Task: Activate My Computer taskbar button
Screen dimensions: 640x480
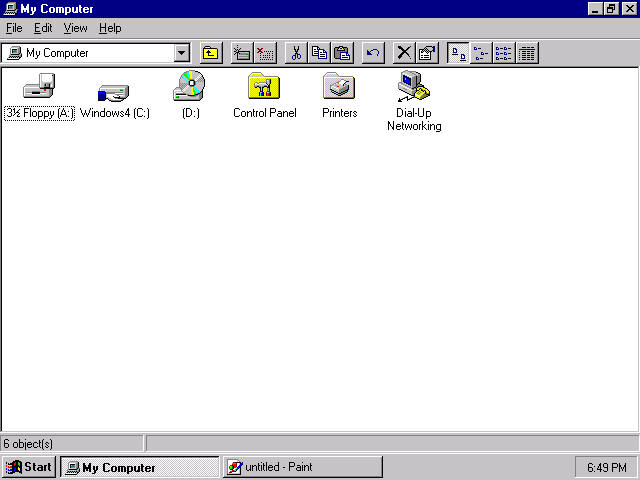Action: point(140,467)
